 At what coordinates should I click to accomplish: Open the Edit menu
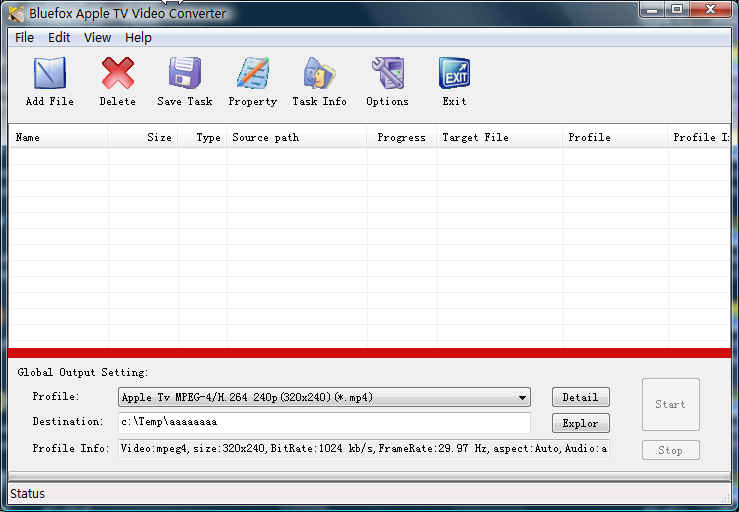59,38
